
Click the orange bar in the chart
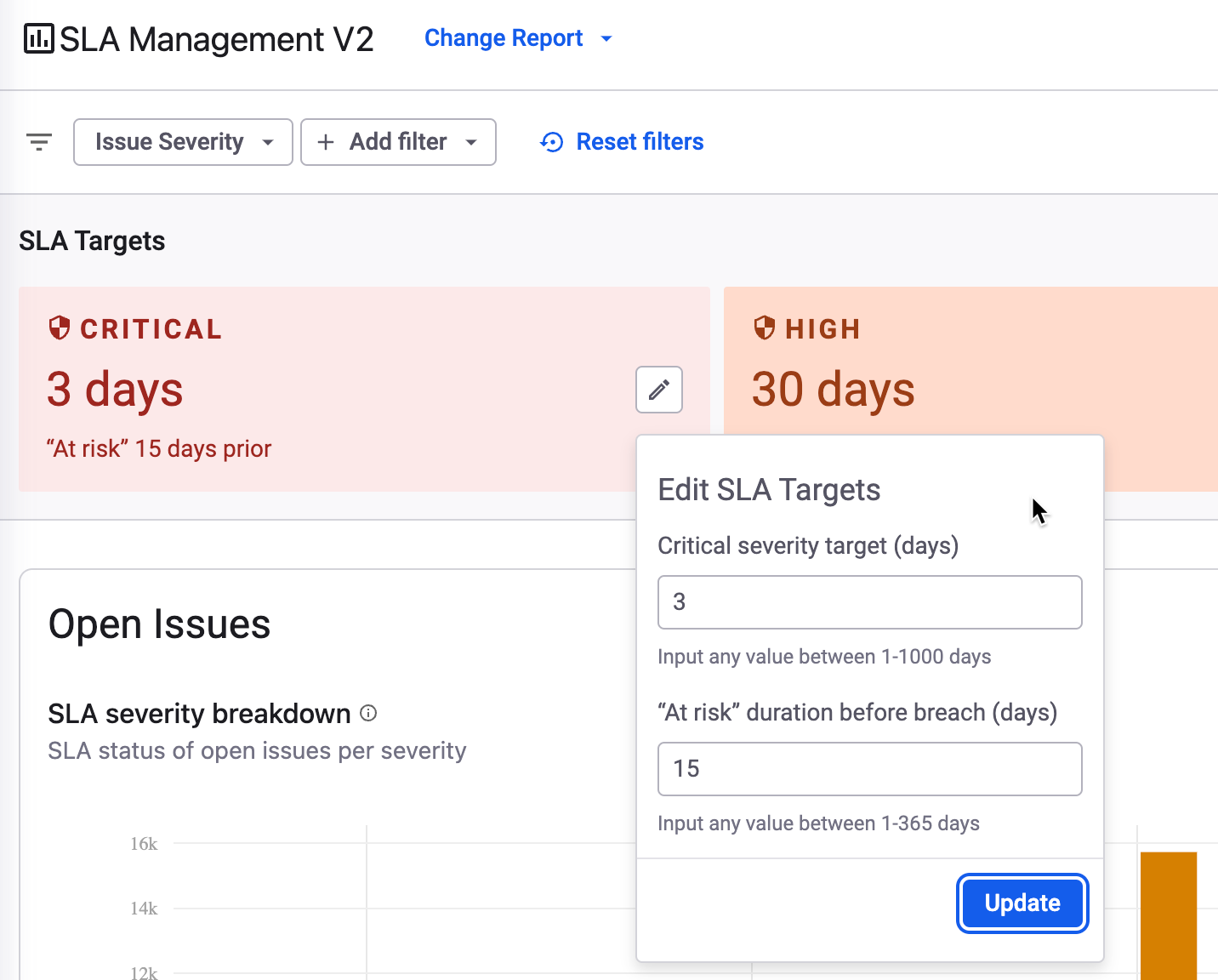[x=1168, y=914]
